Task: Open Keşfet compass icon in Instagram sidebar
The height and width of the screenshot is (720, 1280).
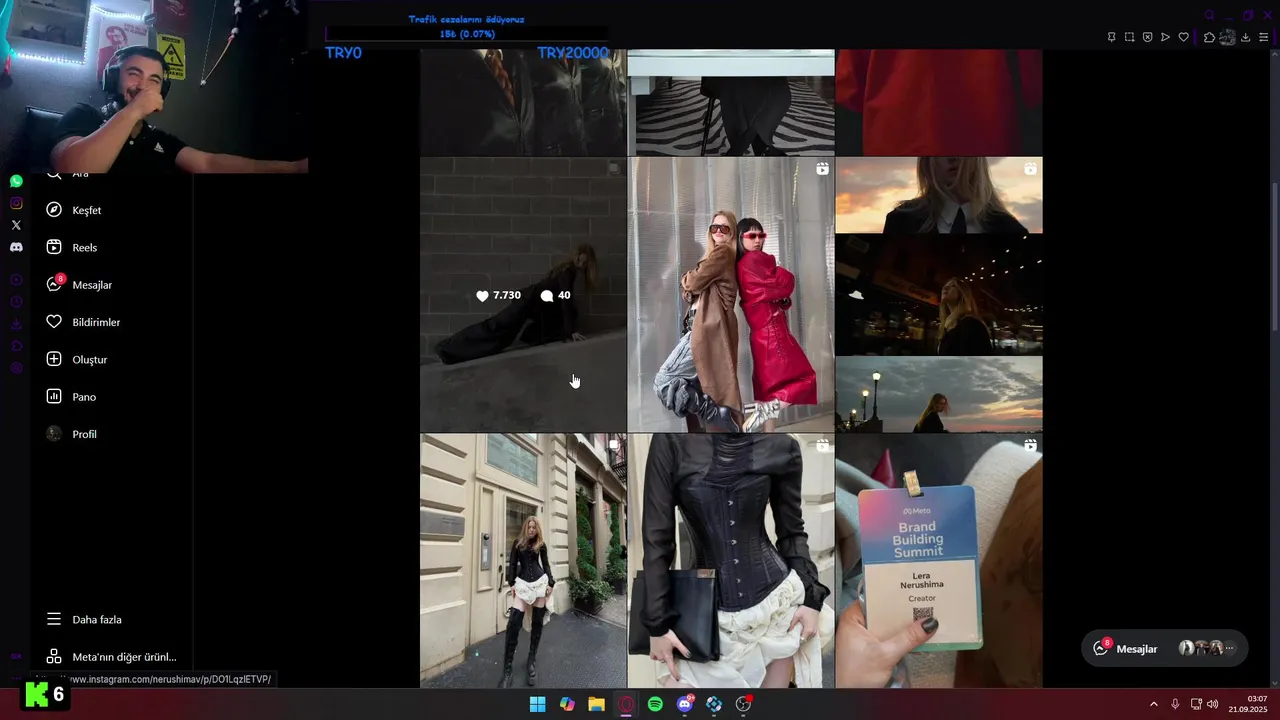Action: (x=54, y=210)
